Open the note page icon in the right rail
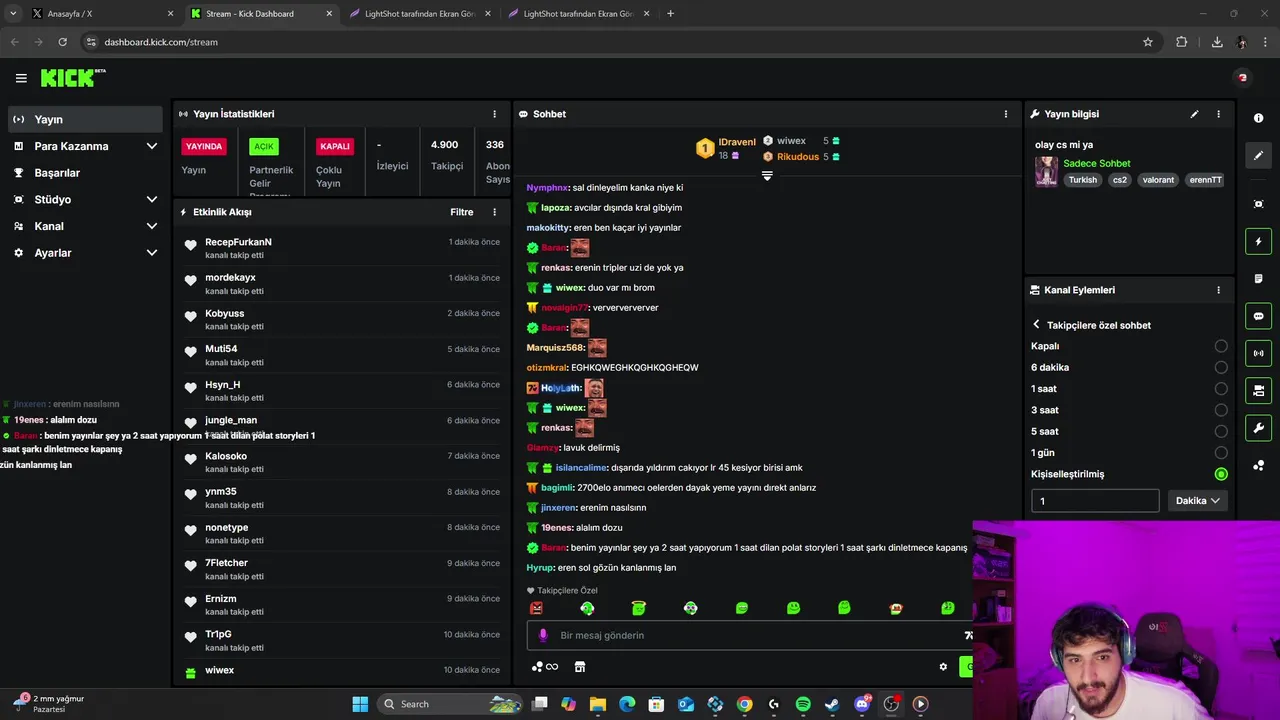This screenshot has width=1280, height=720. [1258, 278]
